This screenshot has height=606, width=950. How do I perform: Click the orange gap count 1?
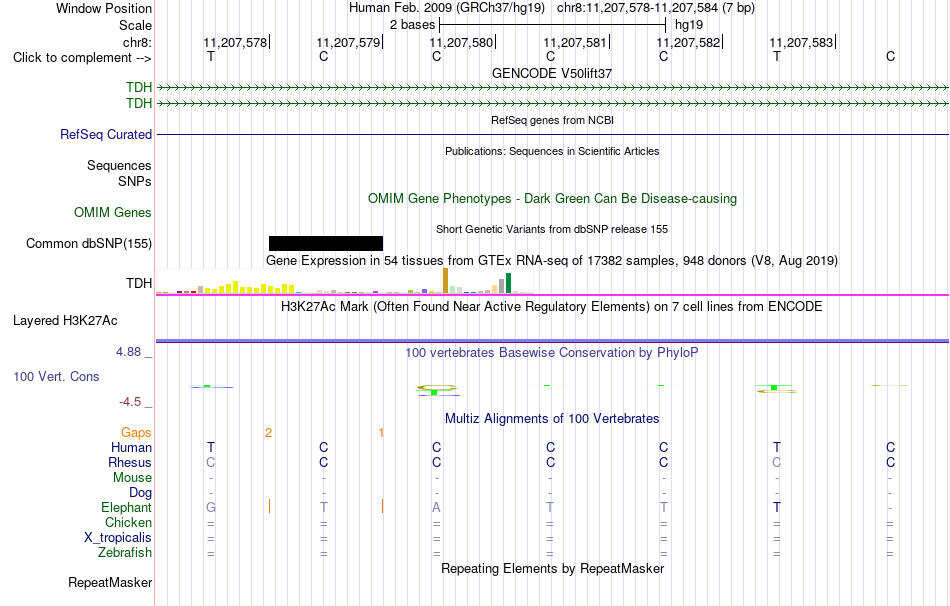(381, 433)
